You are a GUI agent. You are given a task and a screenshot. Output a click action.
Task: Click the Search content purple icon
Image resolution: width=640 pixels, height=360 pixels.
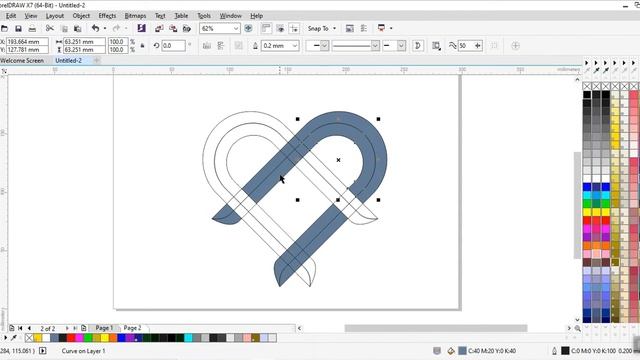[x=142, y=28]
